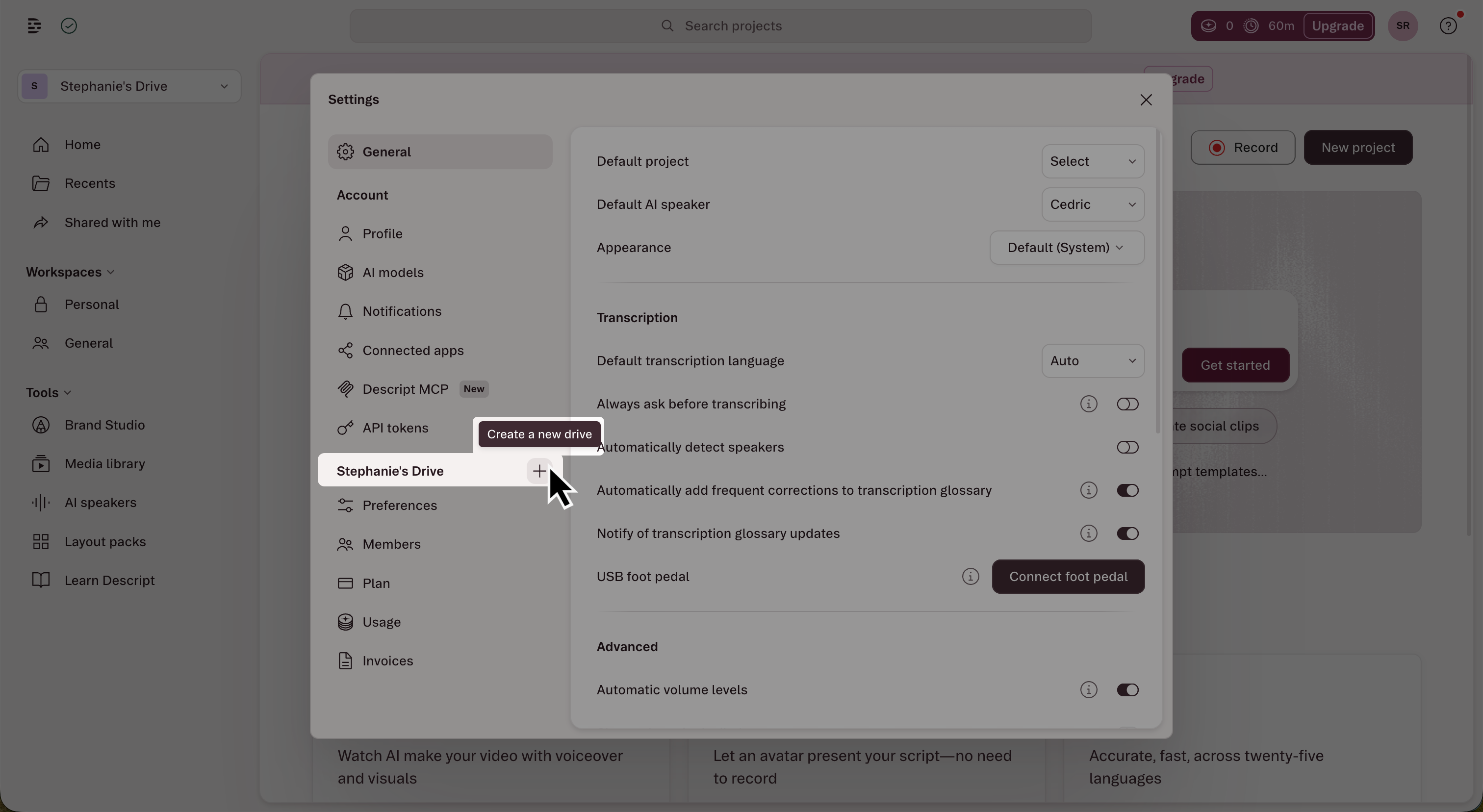
Task: Click the Get started button
Action: (x=1235, y=365)
